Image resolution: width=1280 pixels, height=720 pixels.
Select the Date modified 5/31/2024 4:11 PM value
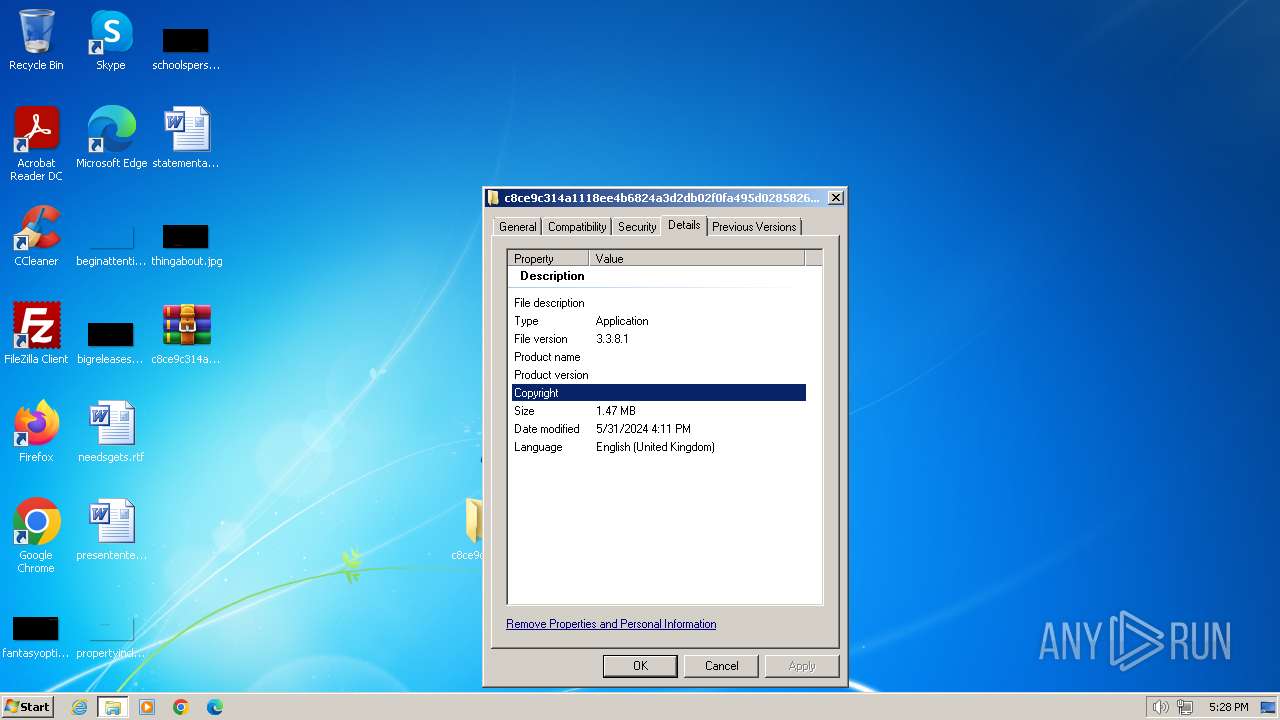(x=643, y=429)
